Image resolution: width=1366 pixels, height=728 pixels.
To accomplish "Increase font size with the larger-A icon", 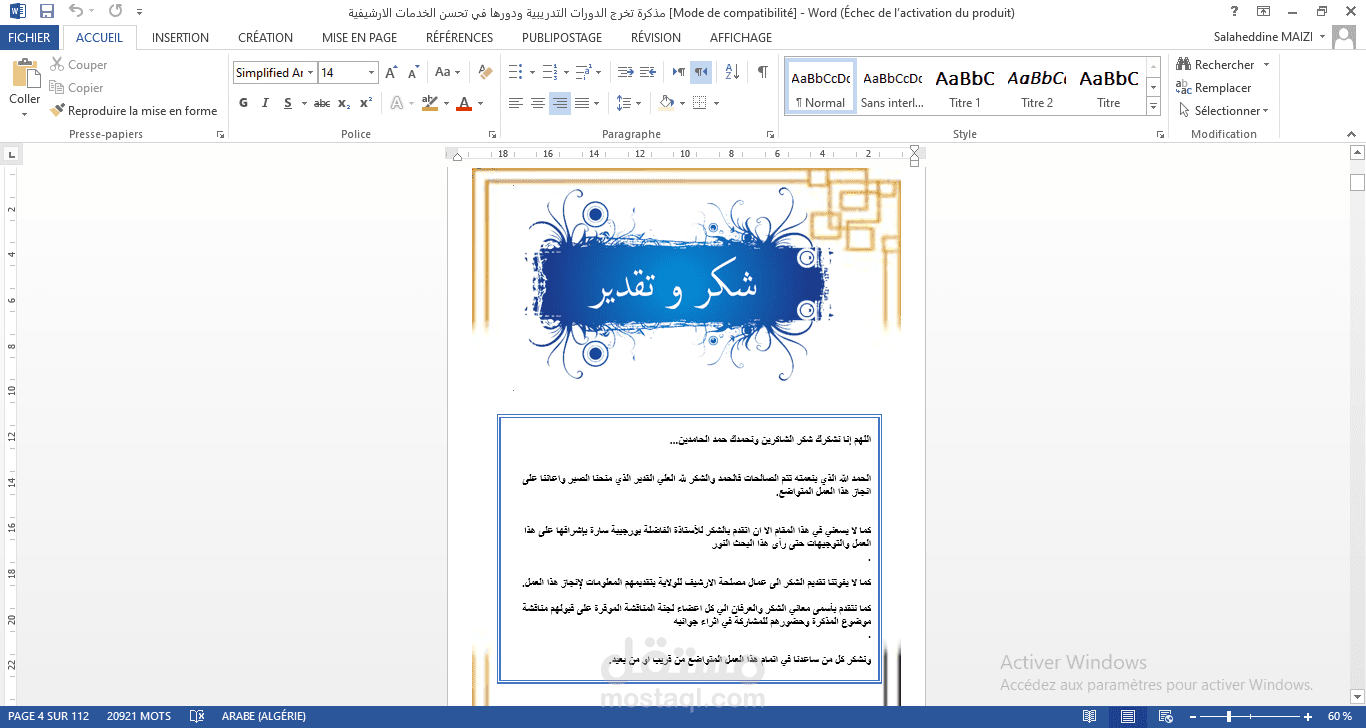I will pyautogui.click(x=392, y=73).
